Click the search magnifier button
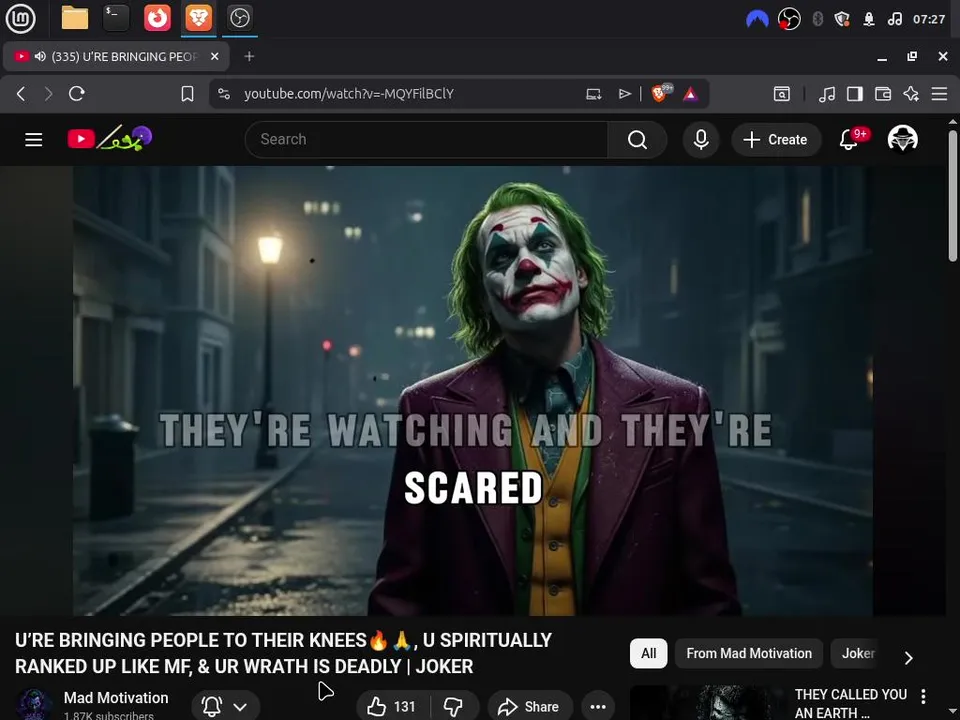Screen dimensions: 960x720 tap(637, 140)
